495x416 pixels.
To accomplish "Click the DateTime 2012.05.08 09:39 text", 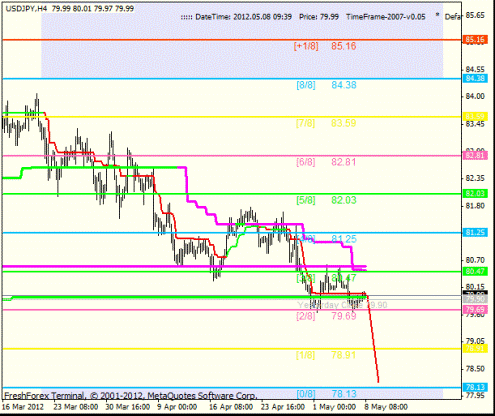I will tap(243, 17).
